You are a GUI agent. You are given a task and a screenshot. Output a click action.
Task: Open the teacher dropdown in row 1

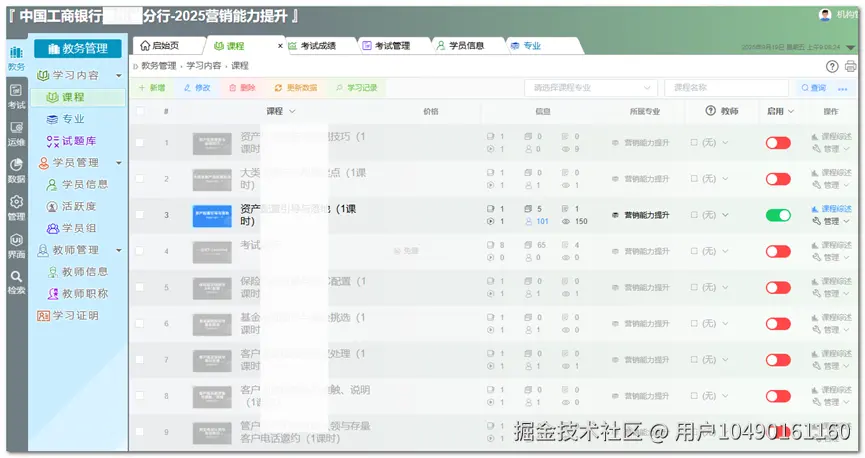point(725,143)
